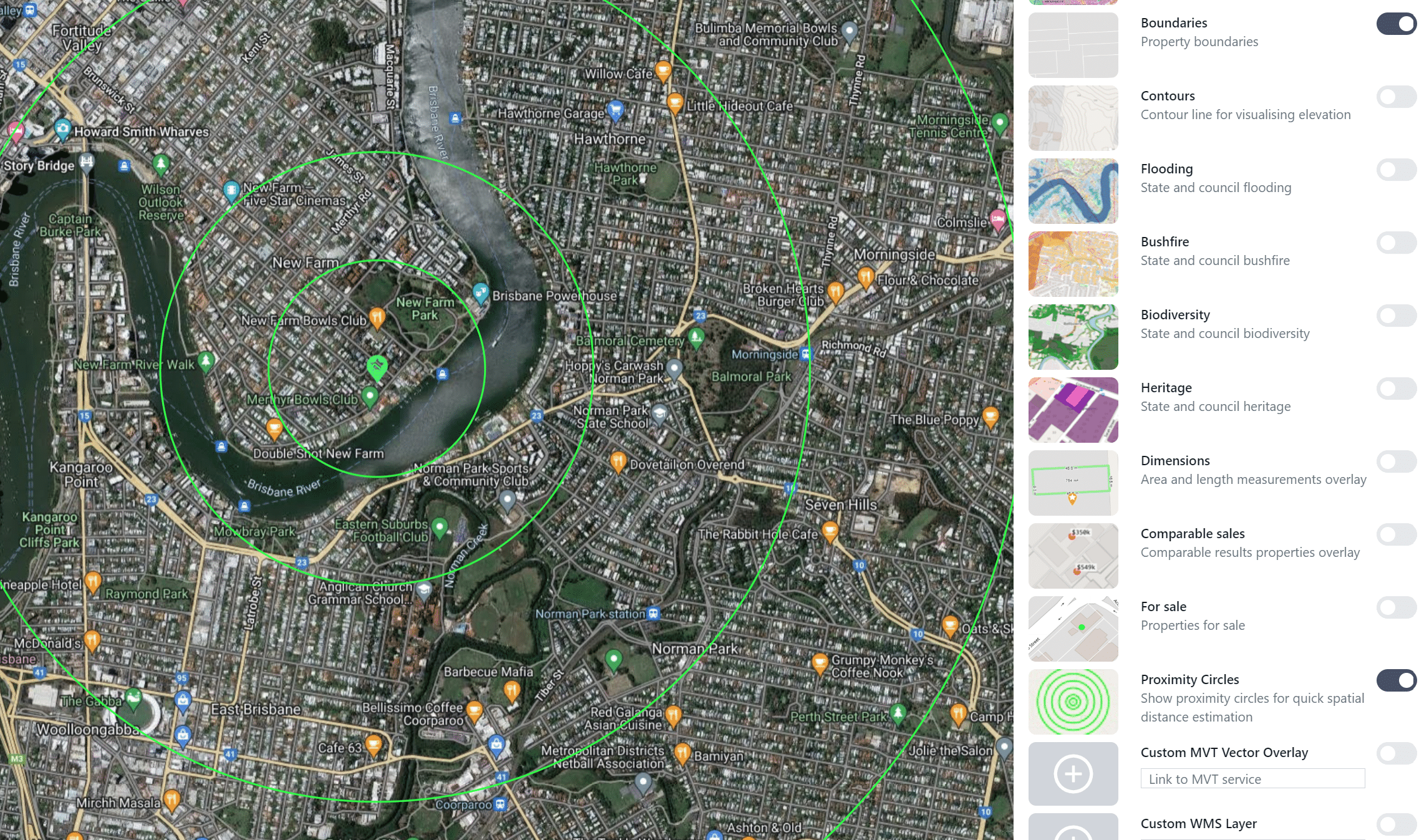Click the Contours layer thumbnail
This screenshot has width=1419, height=840.
coord(1073,118)
